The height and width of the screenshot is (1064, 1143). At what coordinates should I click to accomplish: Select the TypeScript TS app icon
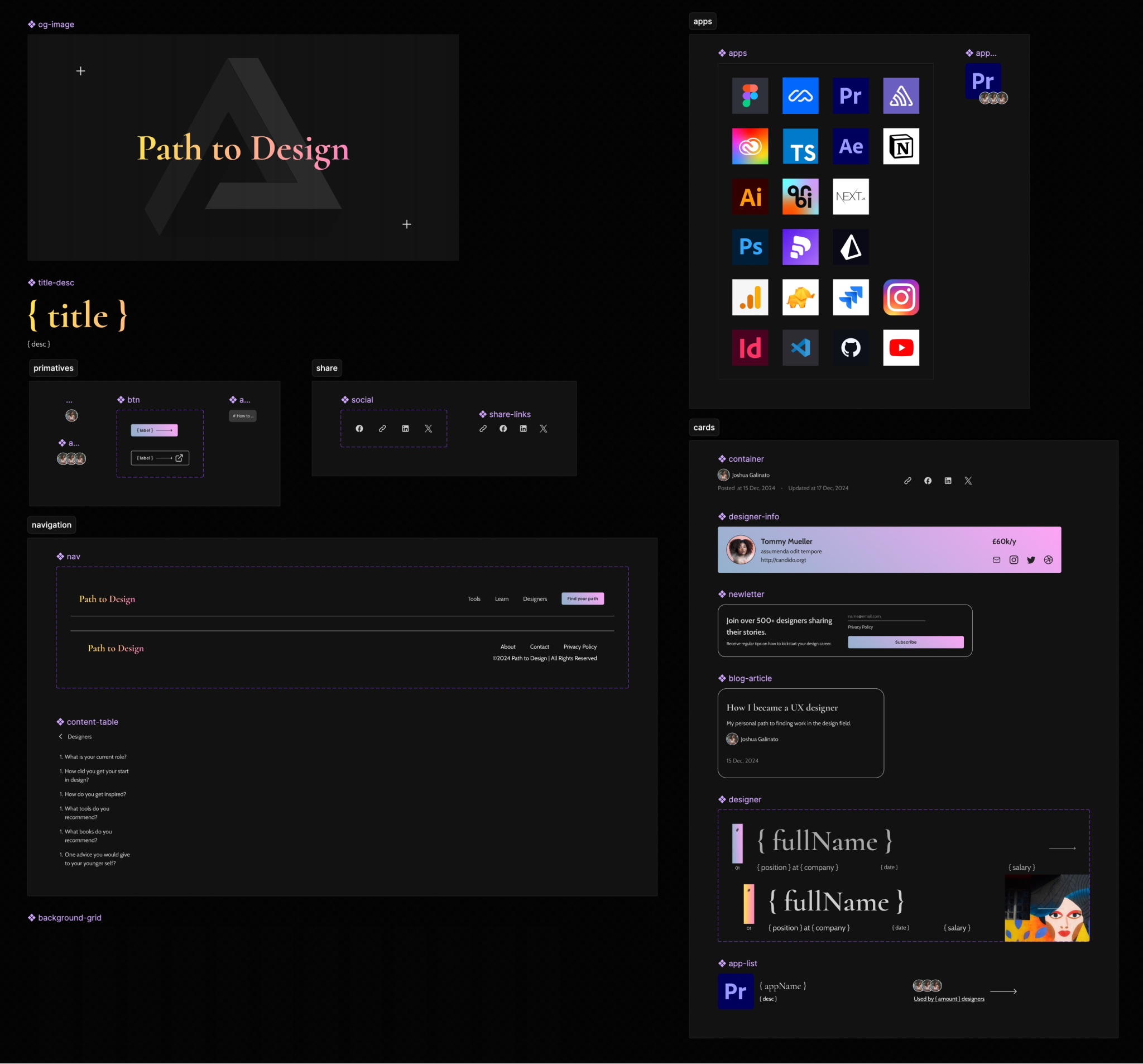click(x=800, y=146)
